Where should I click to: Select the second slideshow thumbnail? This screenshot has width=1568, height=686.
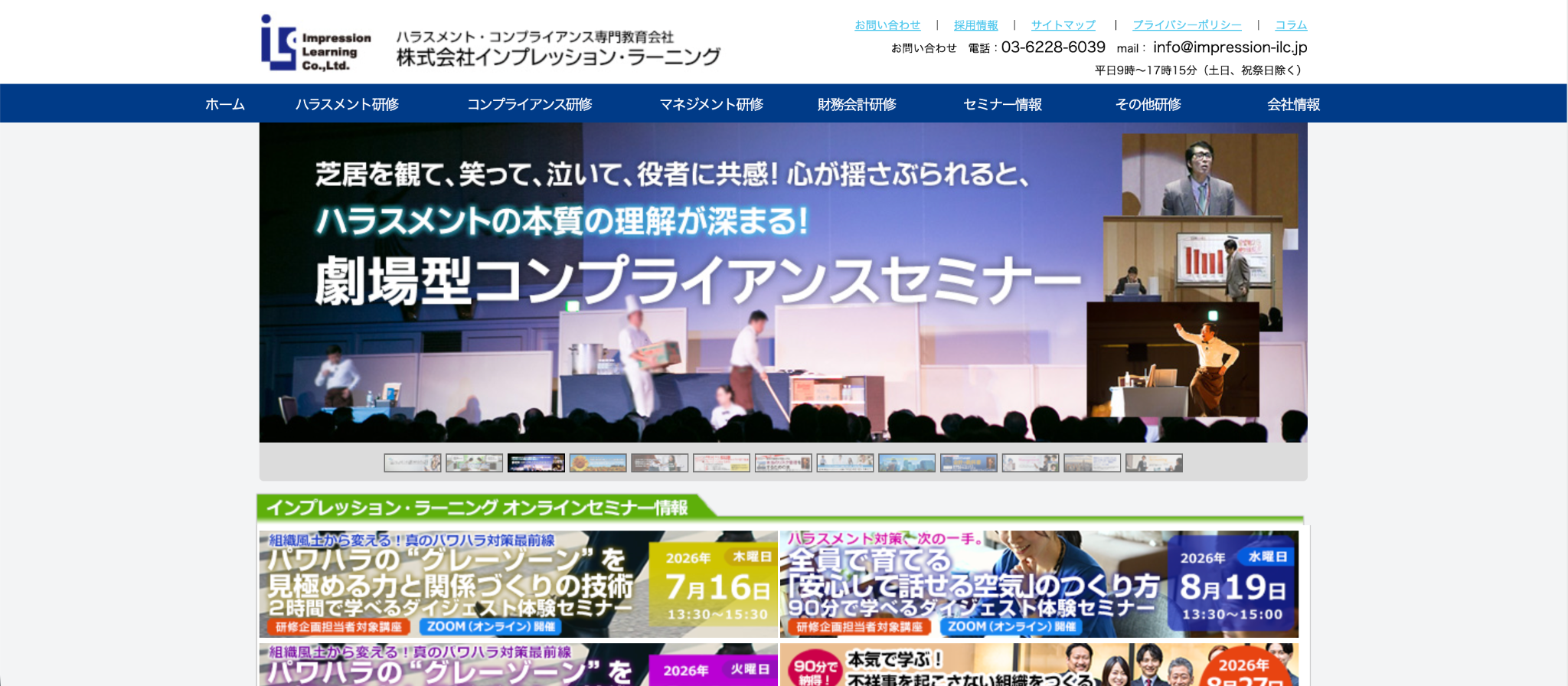(475, 463)
